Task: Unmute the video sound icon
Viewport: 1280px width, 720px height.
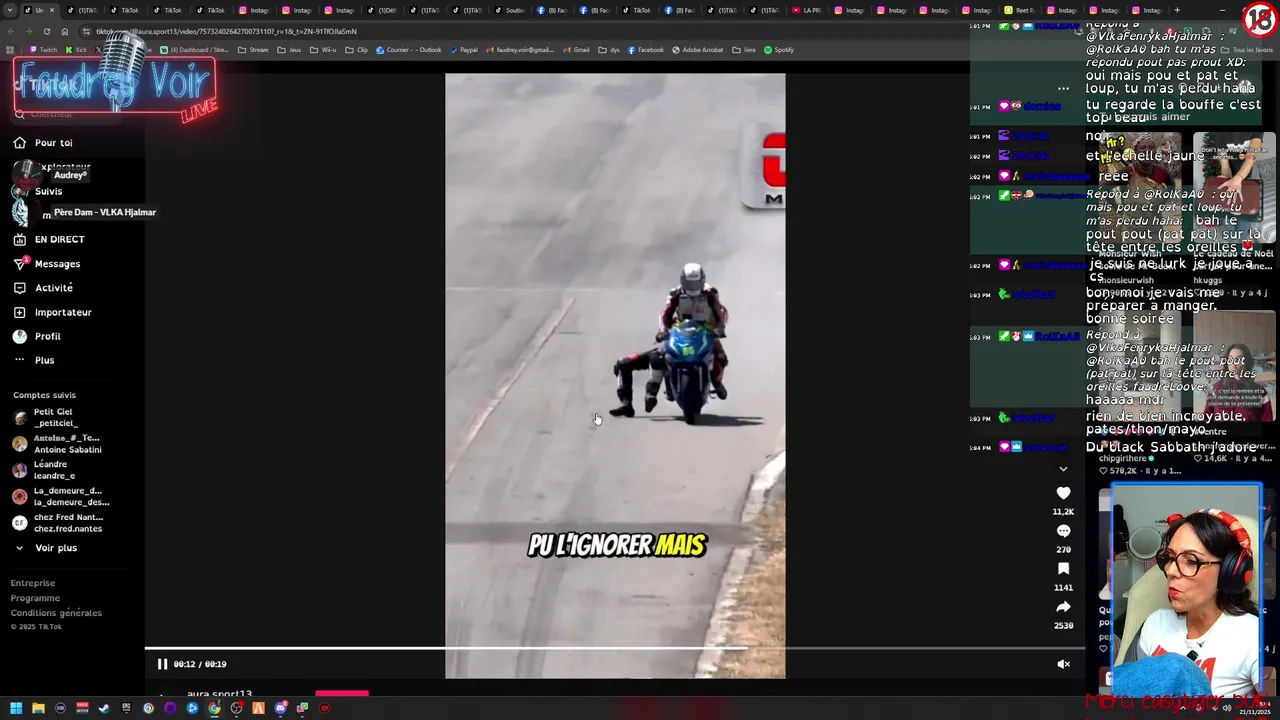Action: [1064, 664]
